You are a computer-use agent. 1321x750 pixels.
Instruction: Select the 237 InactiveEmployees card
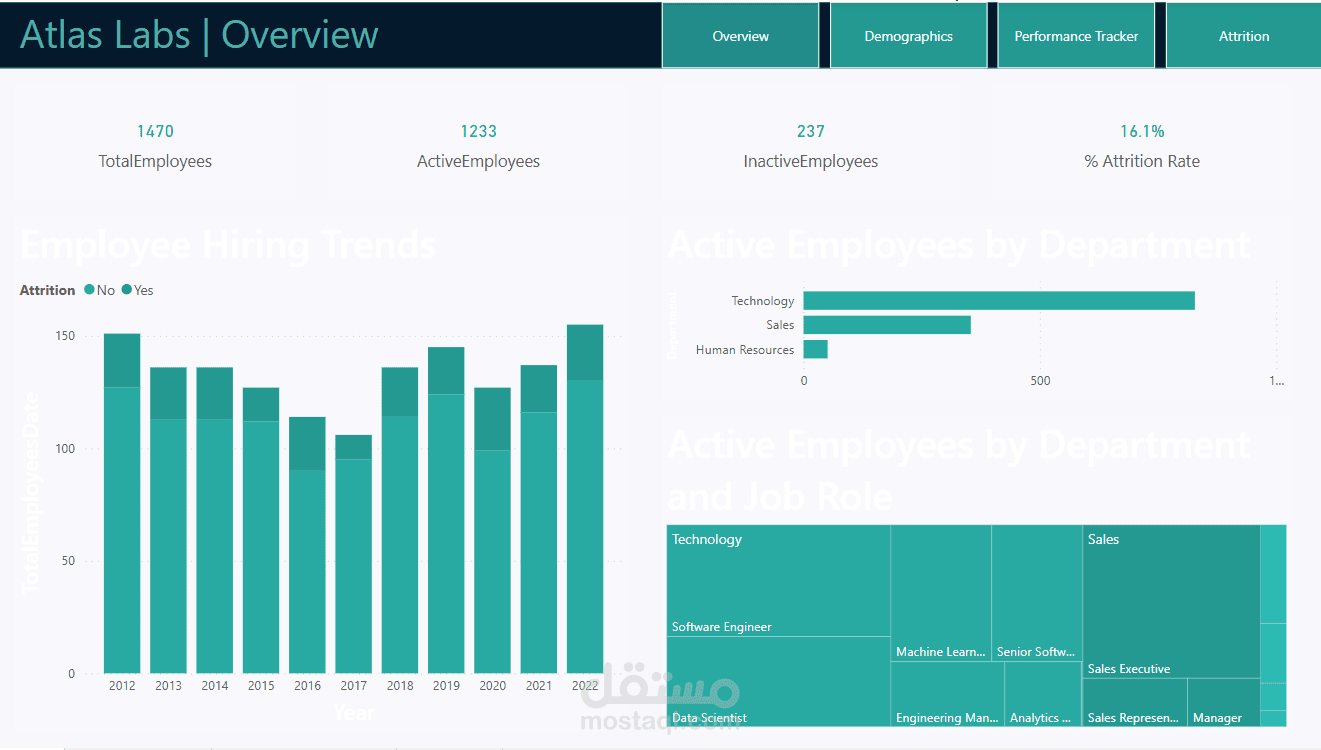[811, 145]
